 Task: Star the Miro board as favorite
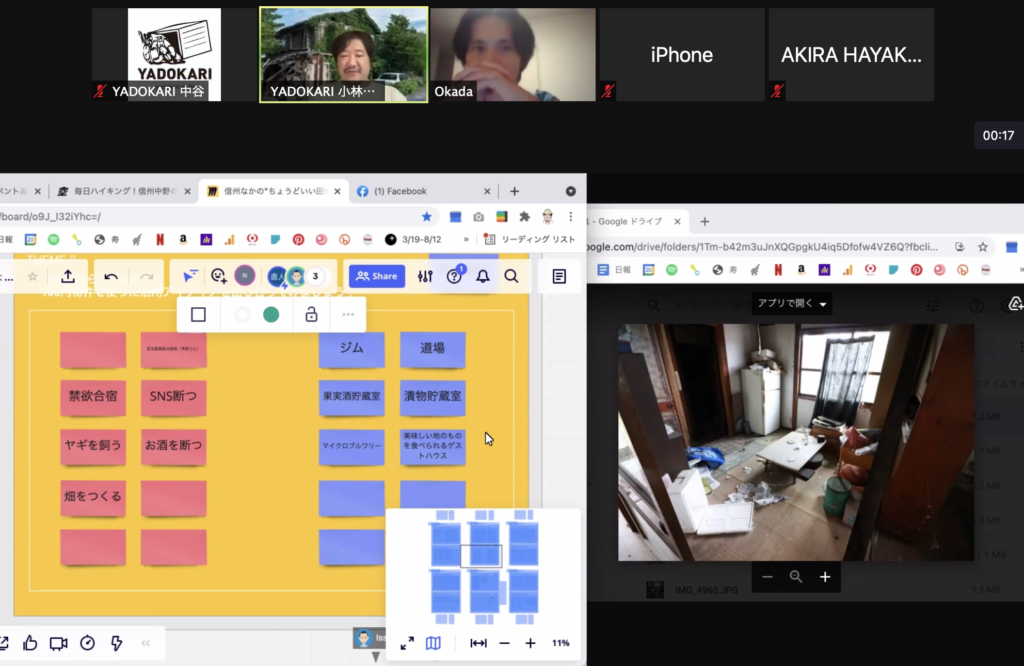pos(33,276)
